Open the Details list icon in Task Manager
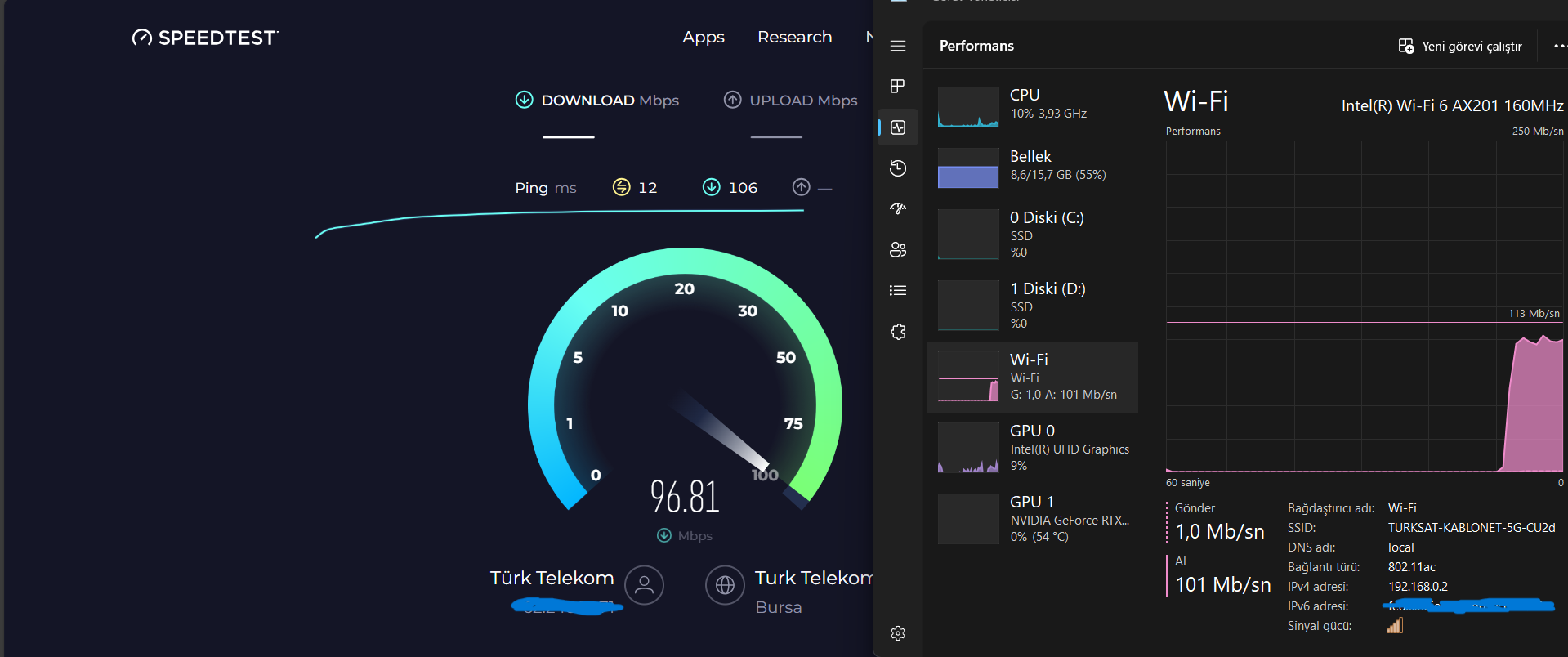1568x657 pixels. [898, 291]
